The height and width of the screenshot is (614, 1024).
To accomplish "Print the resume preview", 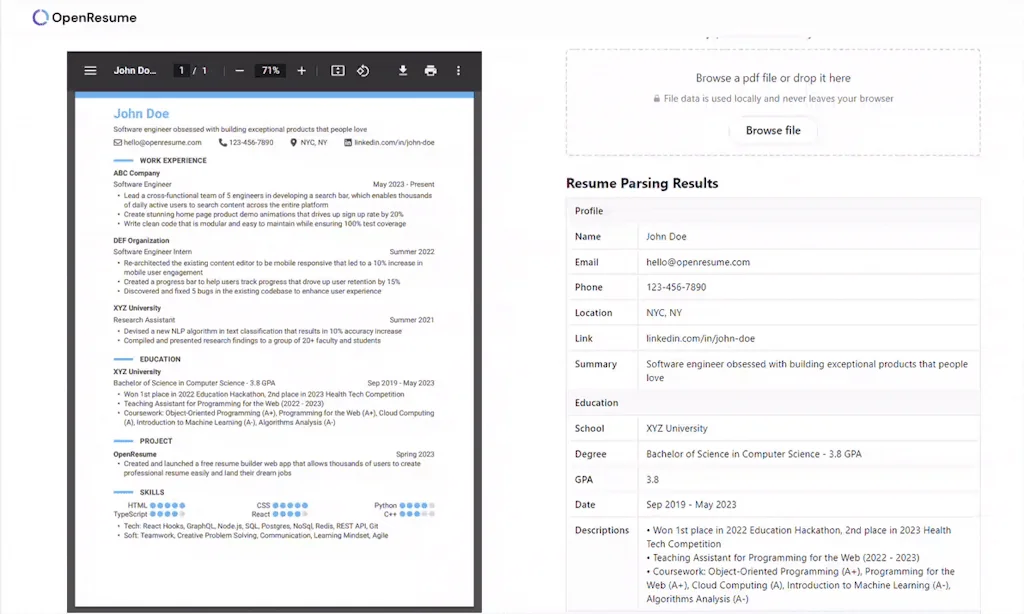I will [x=430, y=70].
